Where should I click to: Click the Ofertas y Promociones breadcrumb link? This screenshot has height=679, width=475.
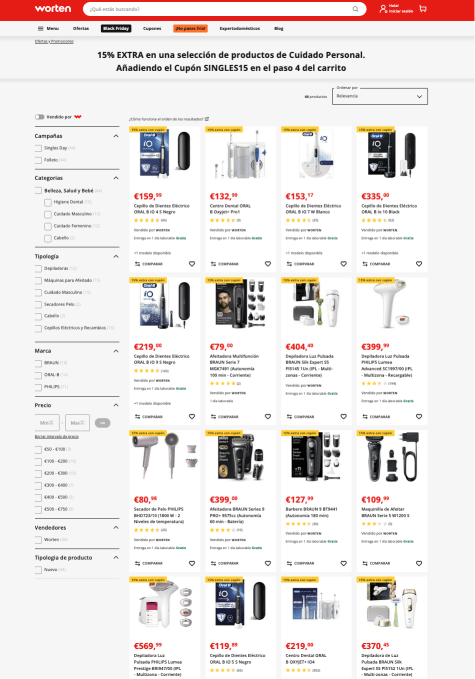tap(54, 42)
